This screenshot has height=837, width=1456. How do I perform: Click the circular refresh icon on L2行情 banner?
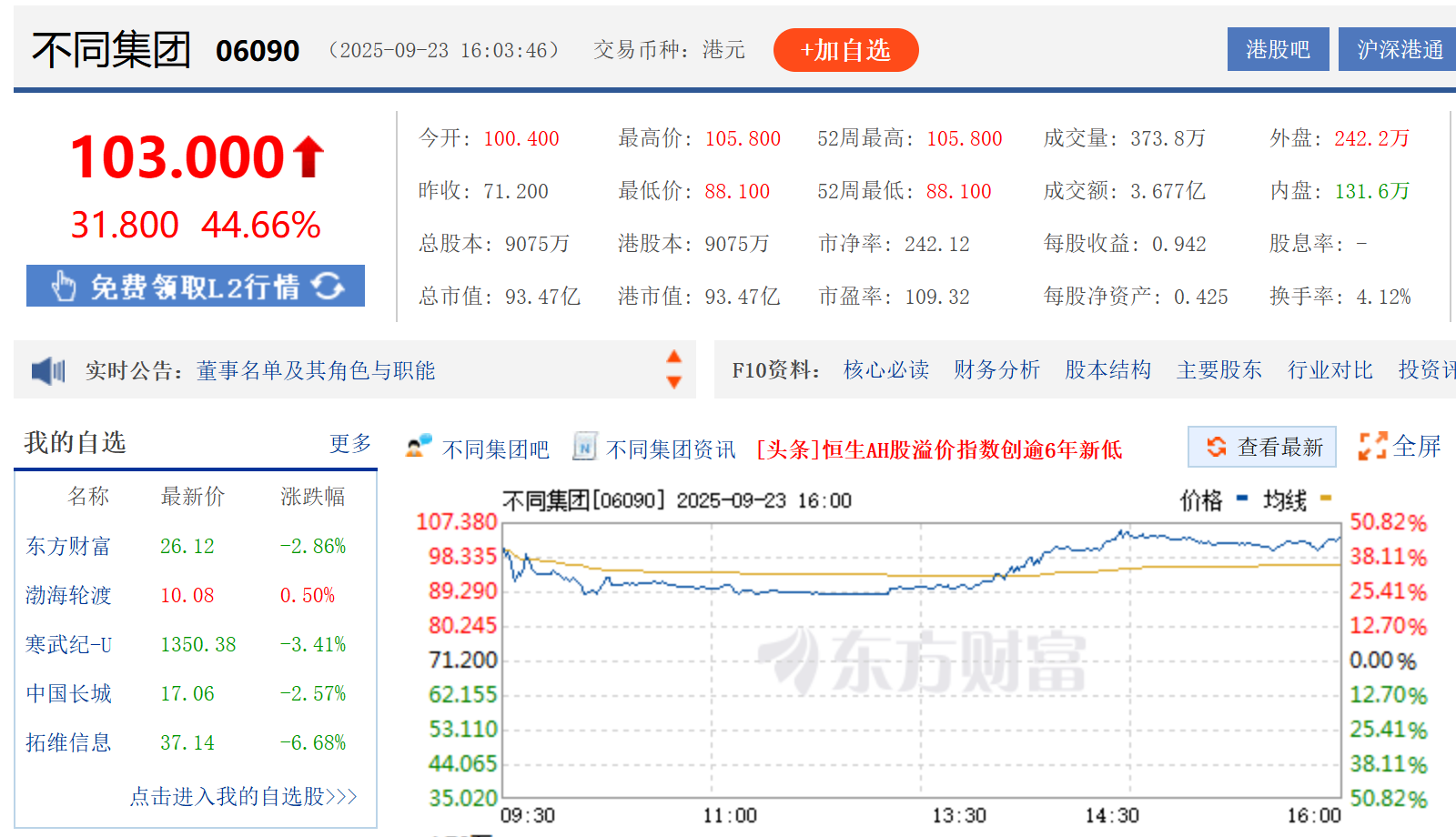tap(329, 285)
